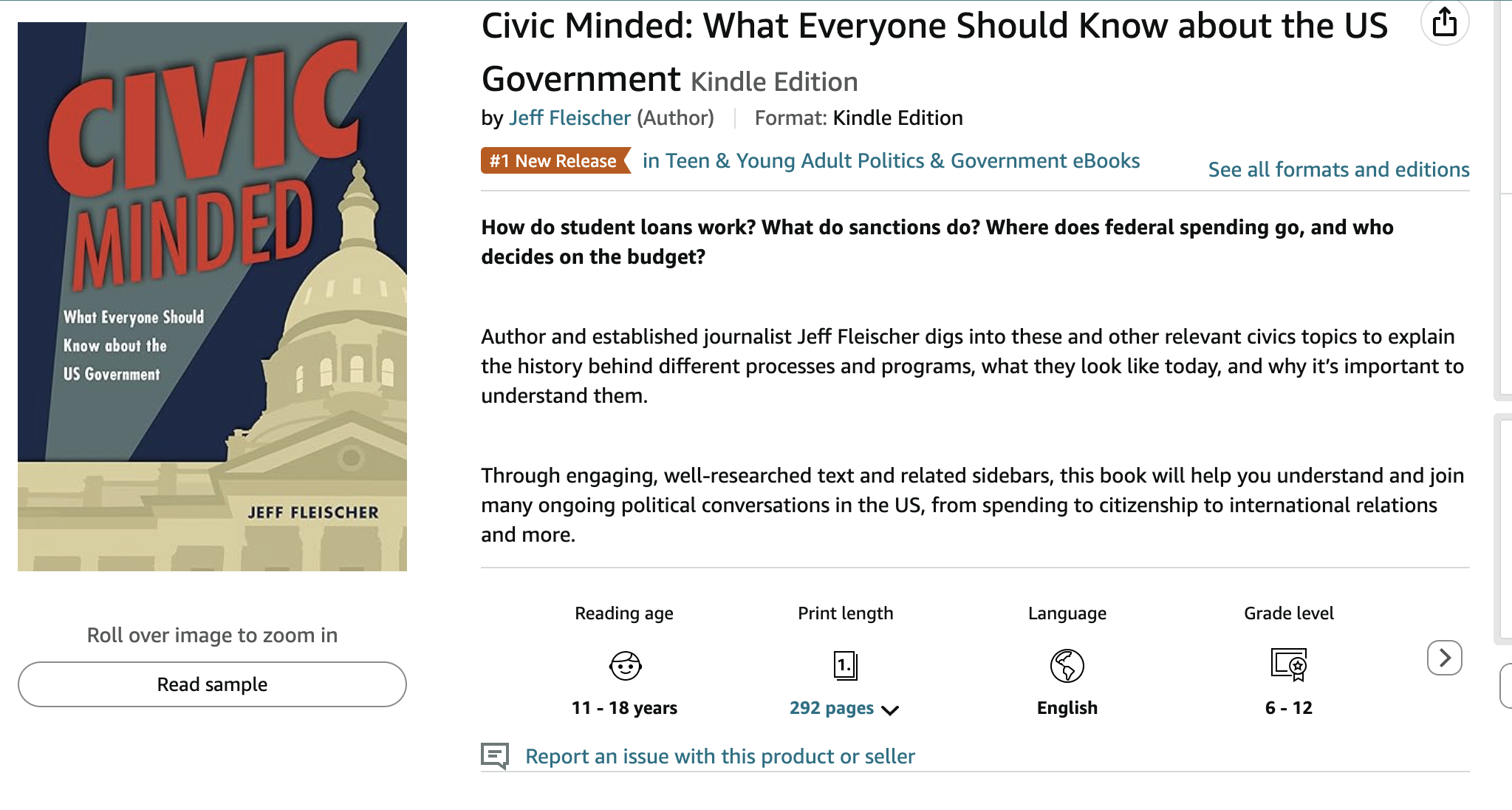Click the 6 - 12 grade level value
This screenshot has height=810, width=1512.
coord(1288,708)
